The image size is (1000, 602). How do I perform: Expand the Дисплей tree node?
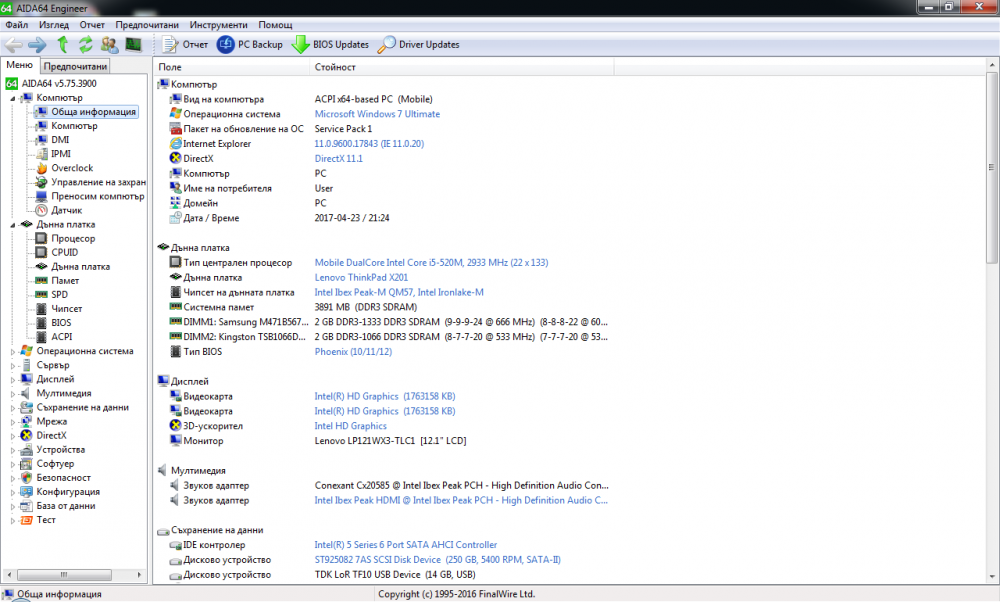13,379
